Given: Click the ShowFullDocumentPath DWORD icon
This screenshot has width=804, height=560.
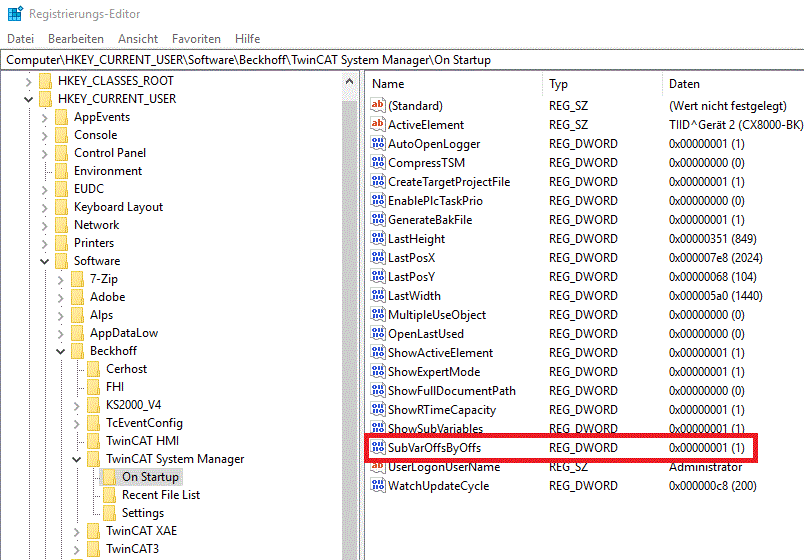Looking at the screenshot, I should [378, 390].
